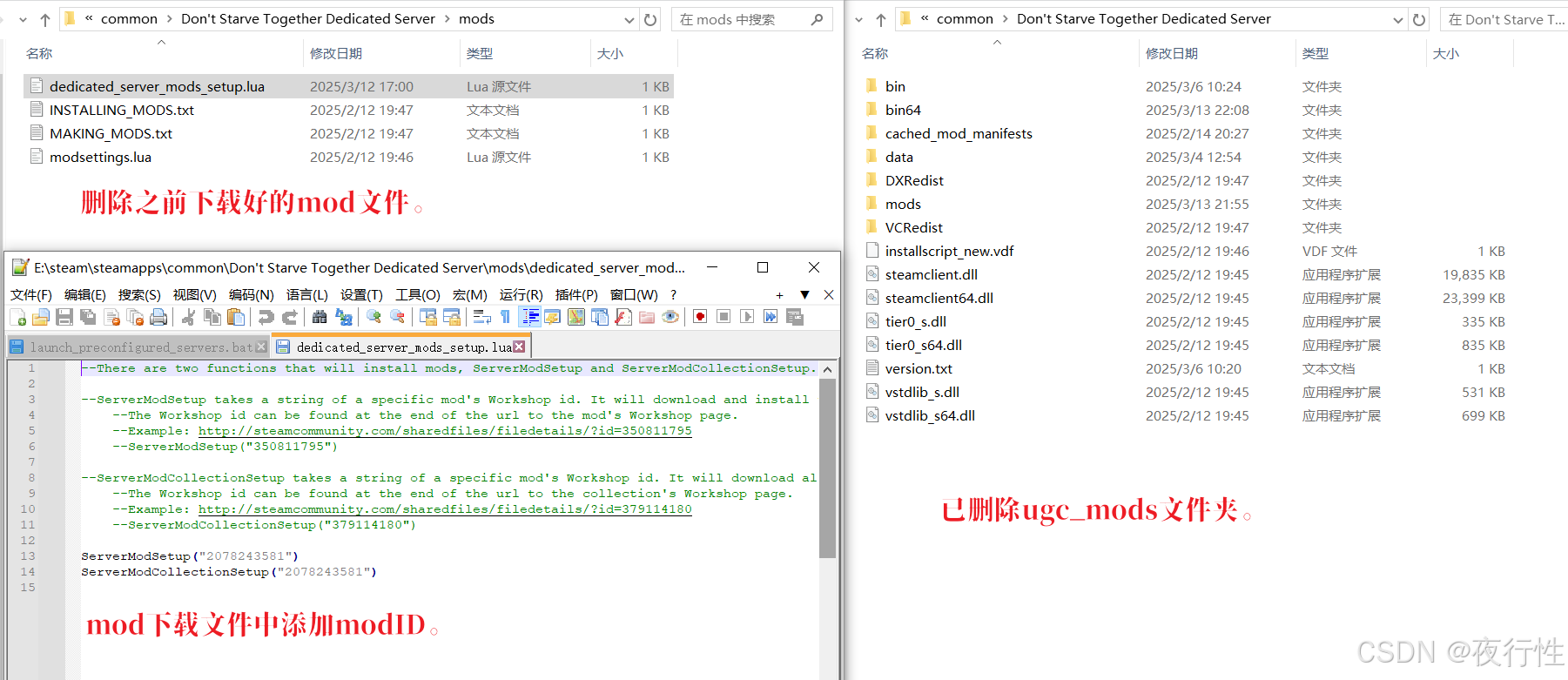1568x680 pixels.
Task: Click common breadcrumb in mods window
Action: coord(129,19)
